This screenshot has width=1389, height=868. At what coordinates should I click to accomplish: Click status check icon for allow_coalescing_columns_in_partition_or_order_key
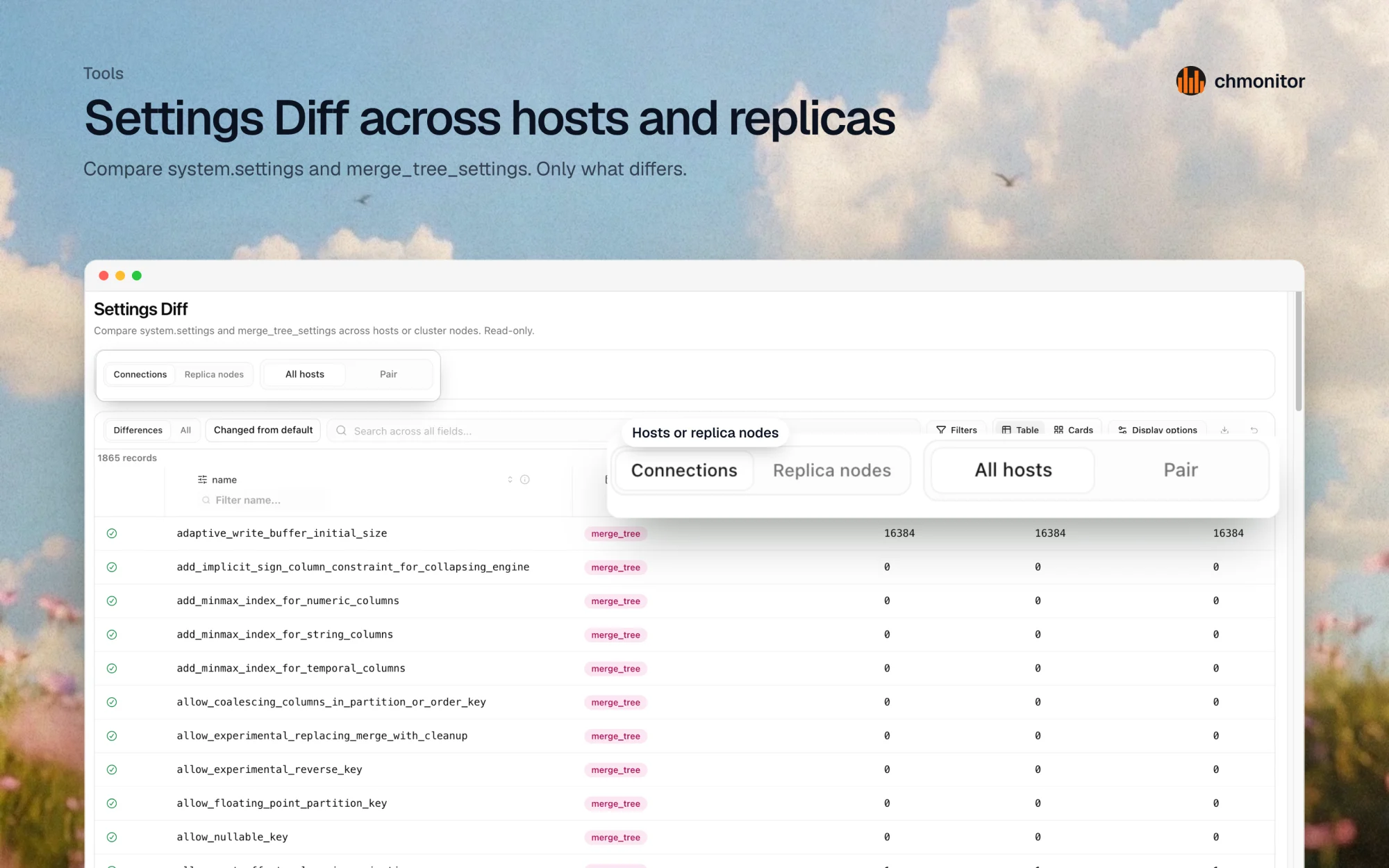tap(112, 702)
